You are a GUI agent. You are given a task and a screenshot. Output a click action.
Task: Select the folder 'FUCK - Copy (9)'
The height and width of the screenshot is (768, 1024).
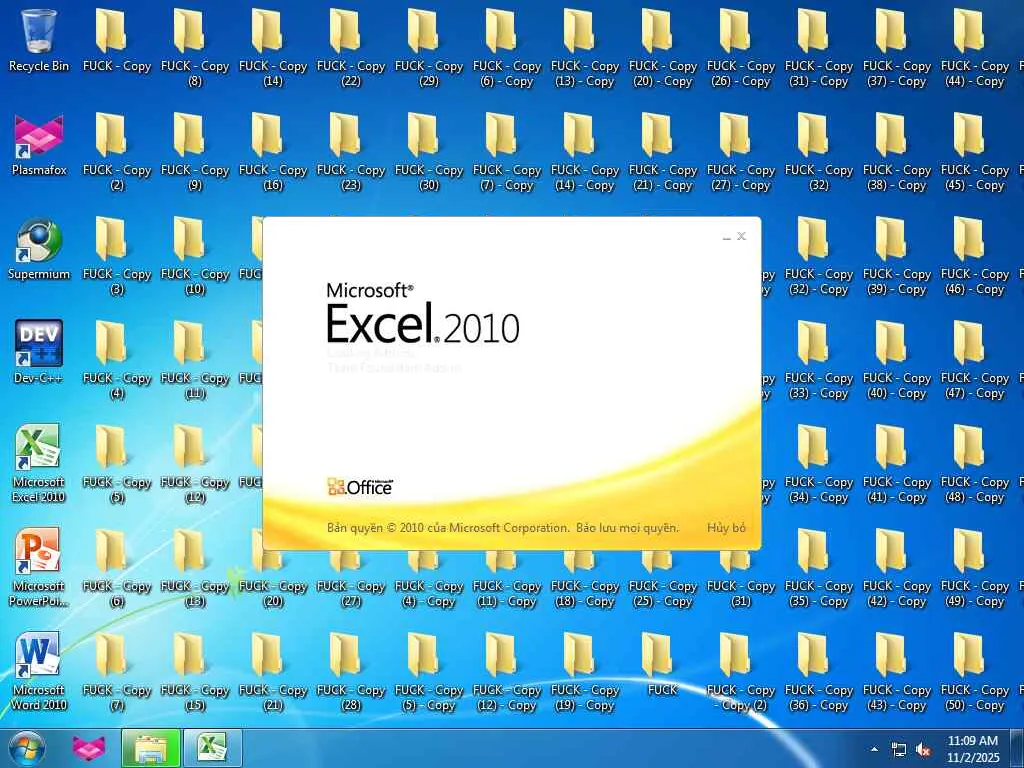coord(195,152)
